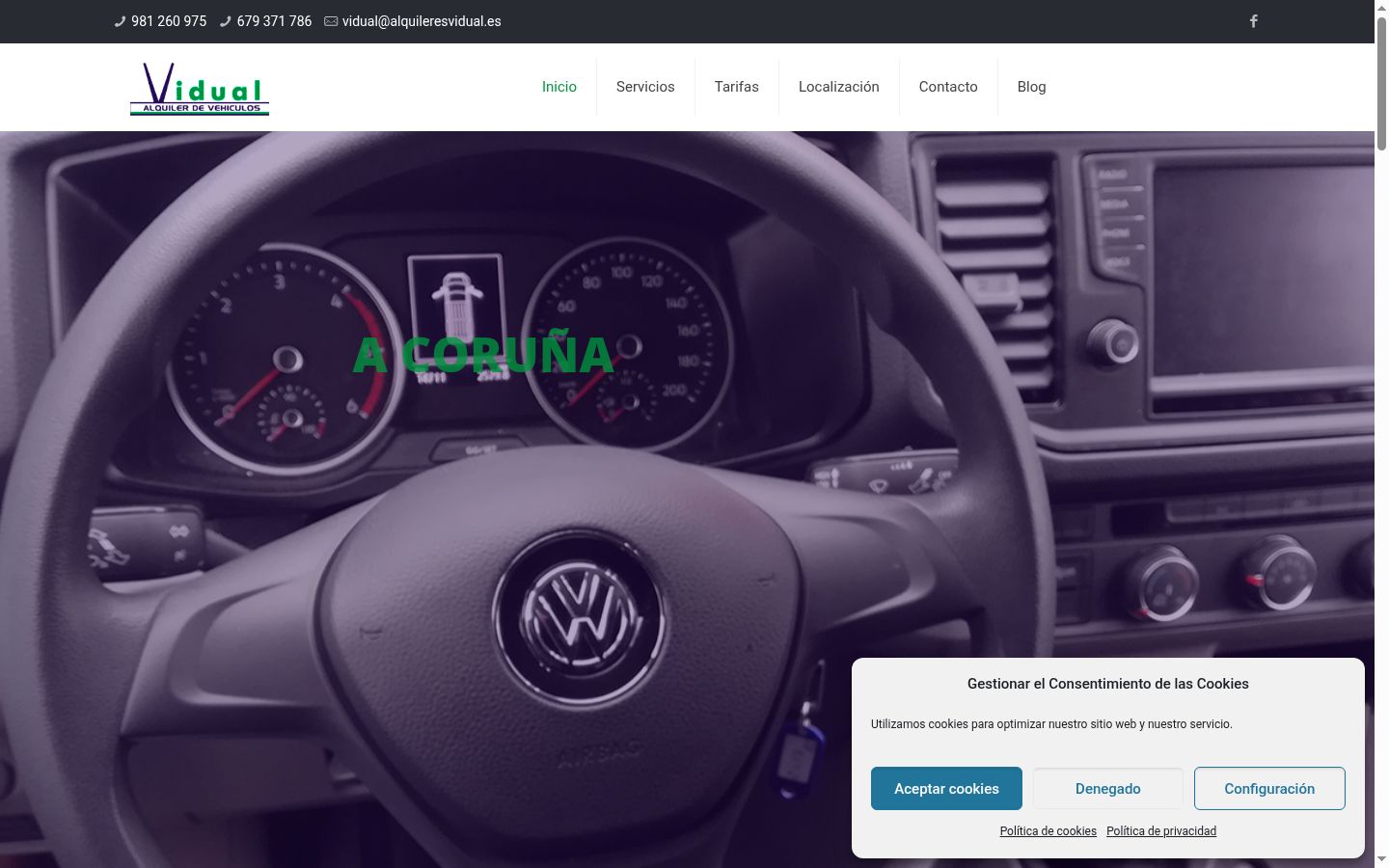Click the scrollbar up arrow
Image resolution: width=1389 pixels, height=868 pixels.
pos(1381,7)
